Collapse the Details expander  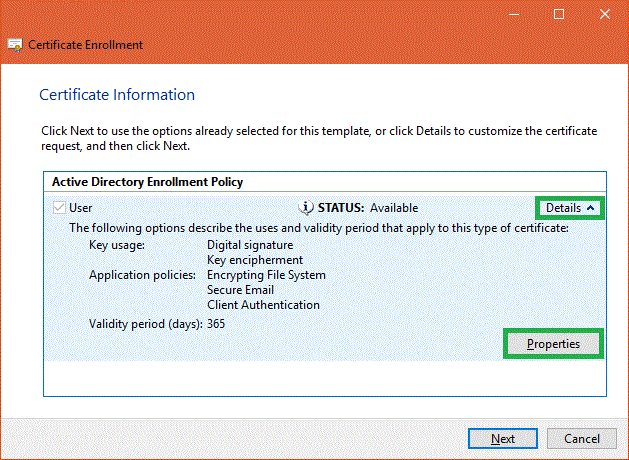[570, 208]
